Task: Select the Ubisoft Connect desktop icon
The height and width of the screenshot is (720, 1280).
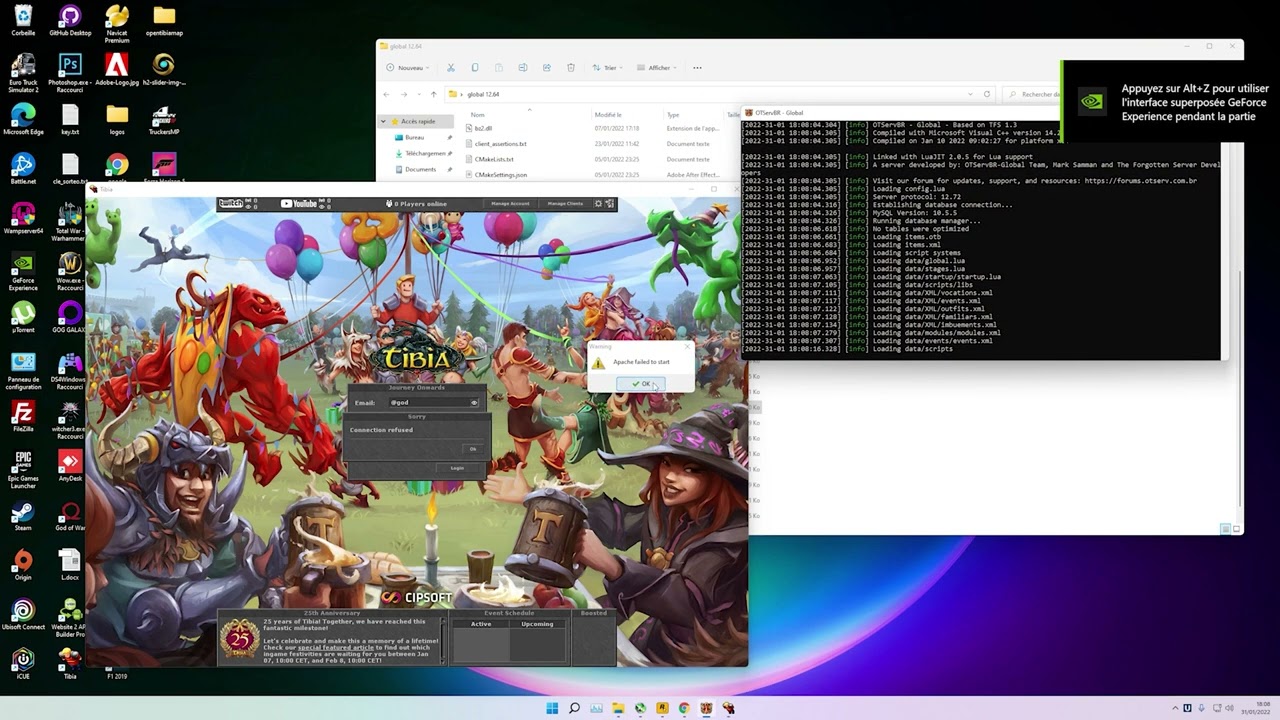Action: coord(22,615)
